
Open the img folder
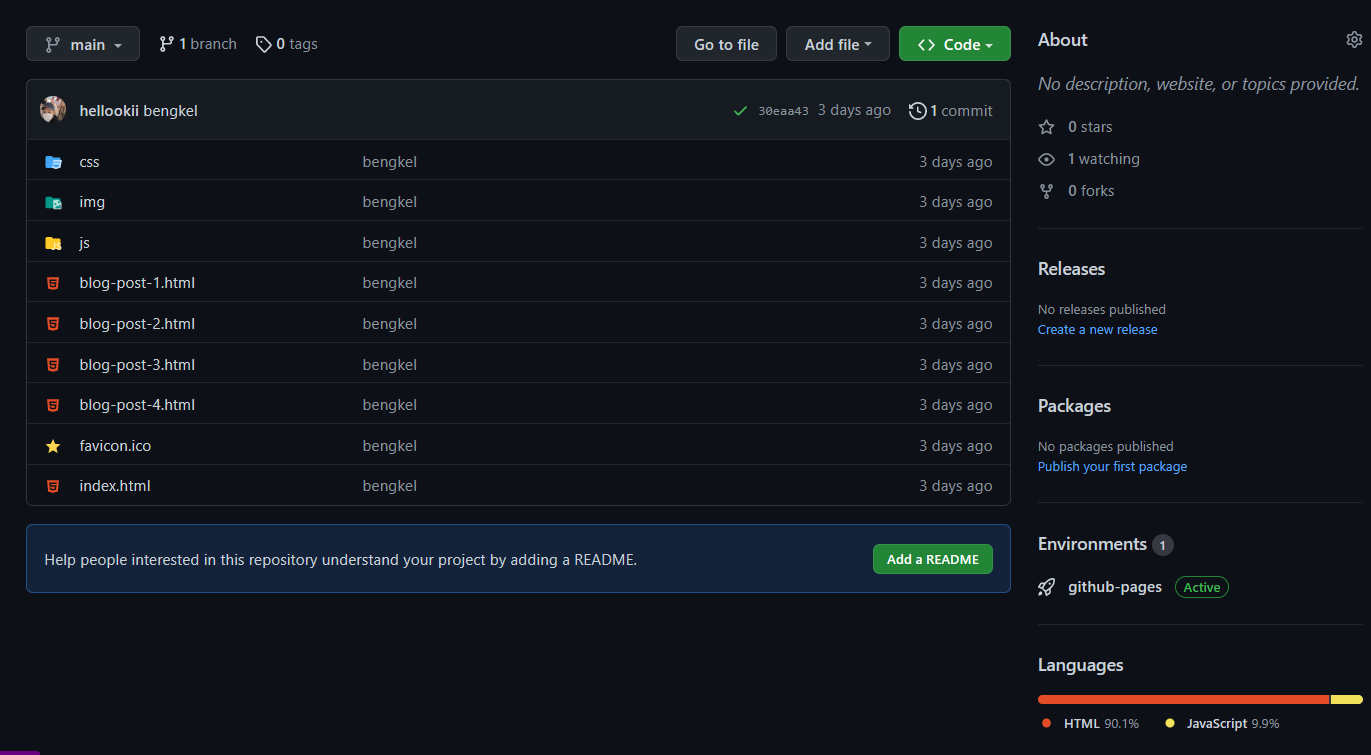[92, 202]
